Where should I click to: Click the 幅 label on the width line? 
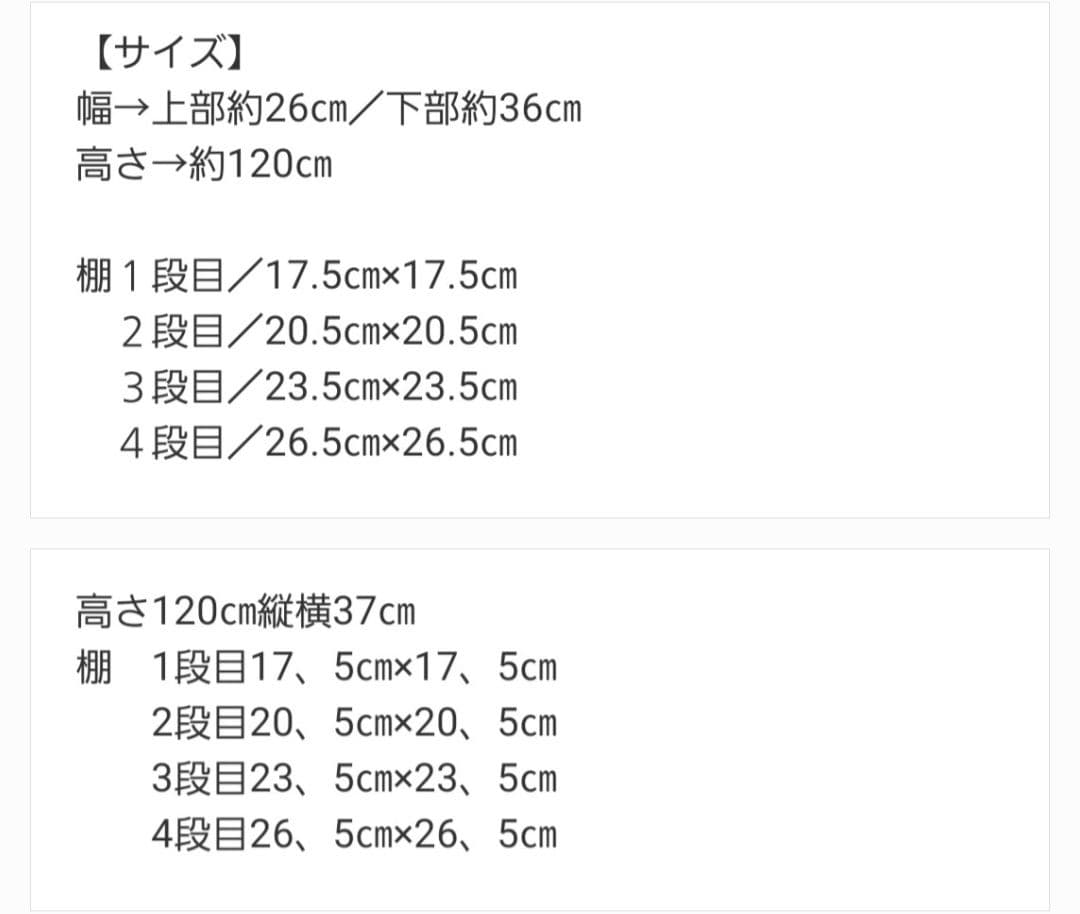[x=94, y=109]
